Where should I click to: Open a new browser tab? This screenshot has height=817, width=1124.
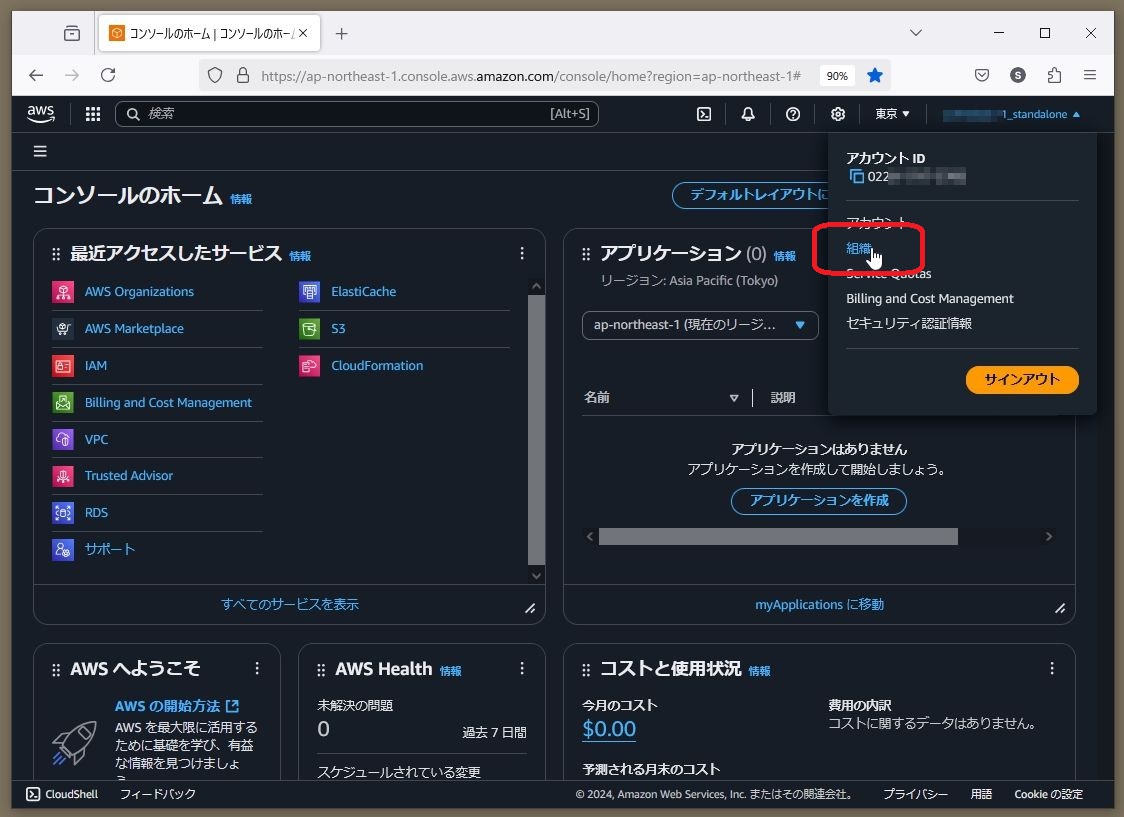(342, 34)
